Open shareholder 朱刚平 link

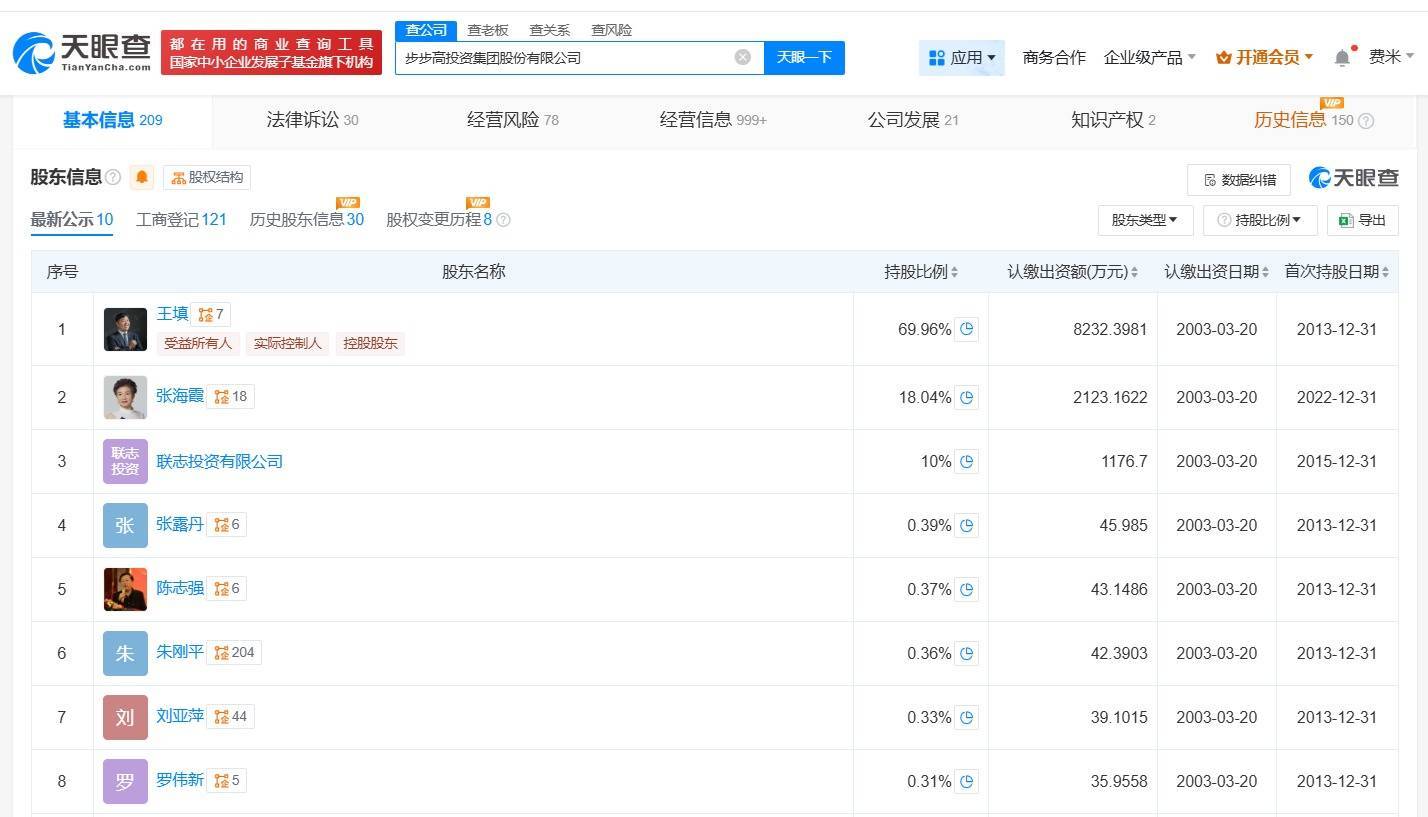click(180, 652)
